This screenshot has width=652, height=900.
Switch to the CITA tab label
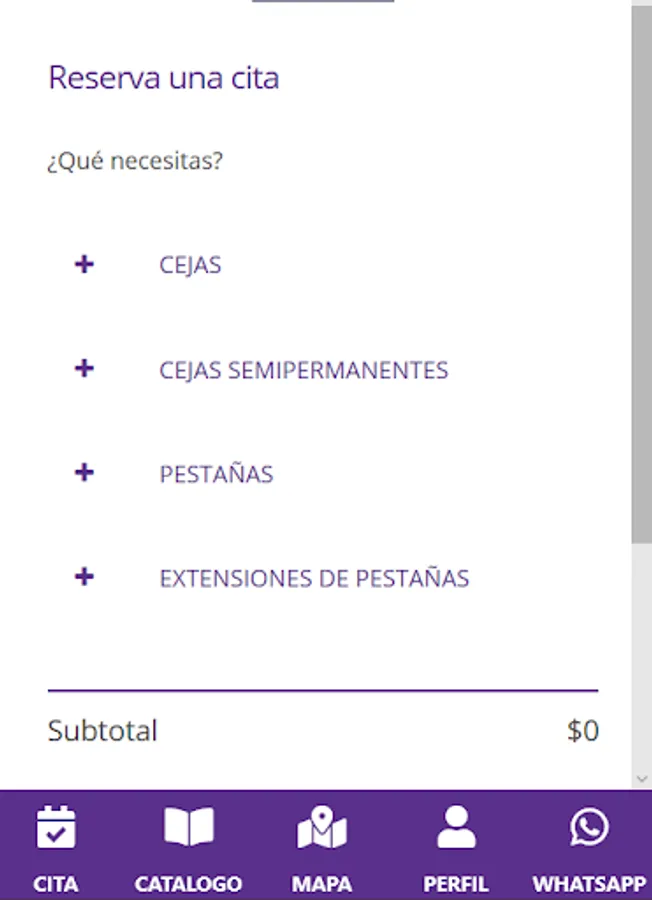[x=56, y=884]
